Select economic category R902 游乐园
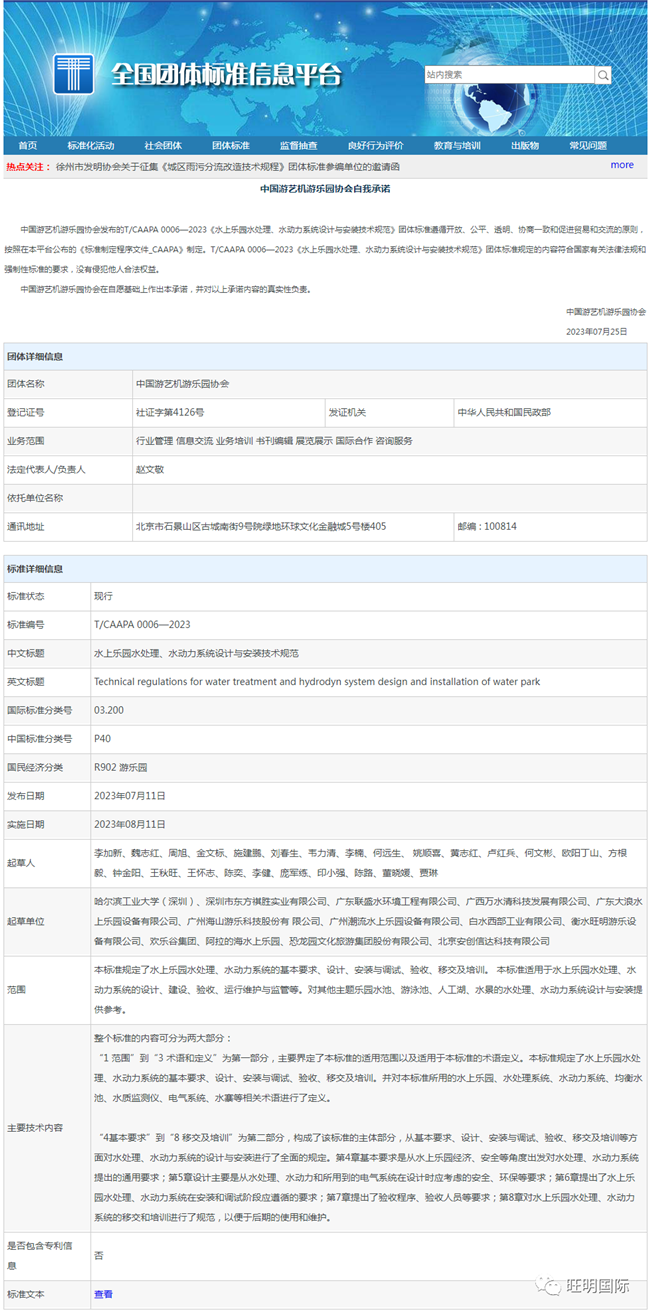 click(120, 767)
